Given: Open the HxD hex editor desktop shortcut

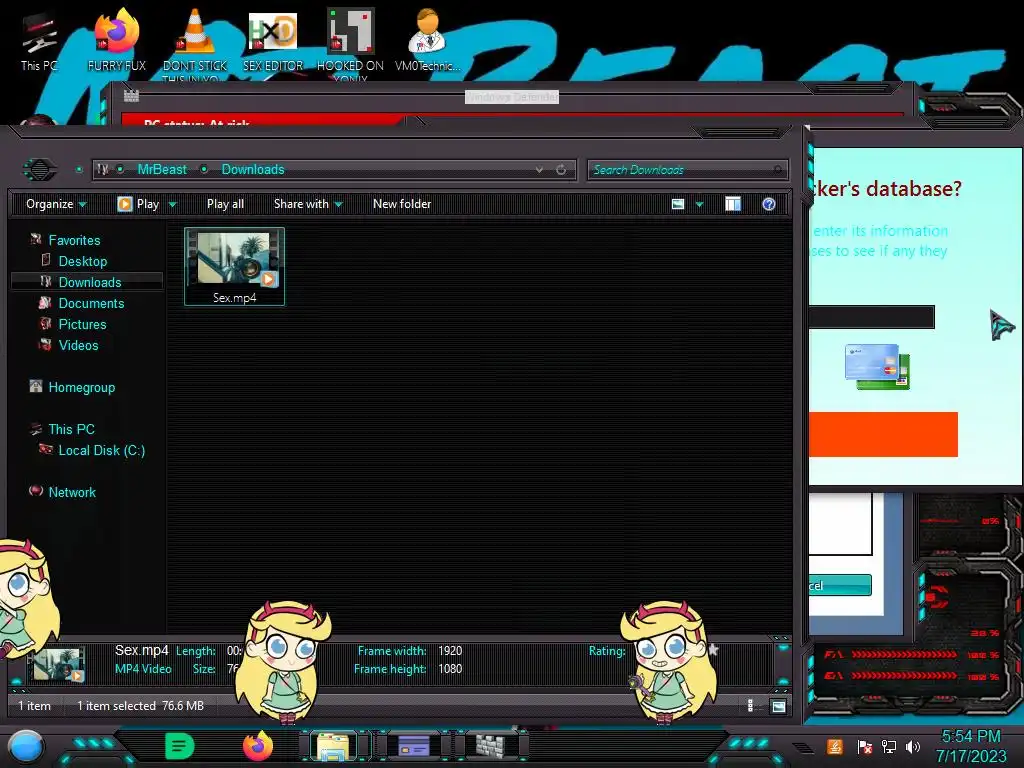Looking at the screenshot, I should 273,40.
